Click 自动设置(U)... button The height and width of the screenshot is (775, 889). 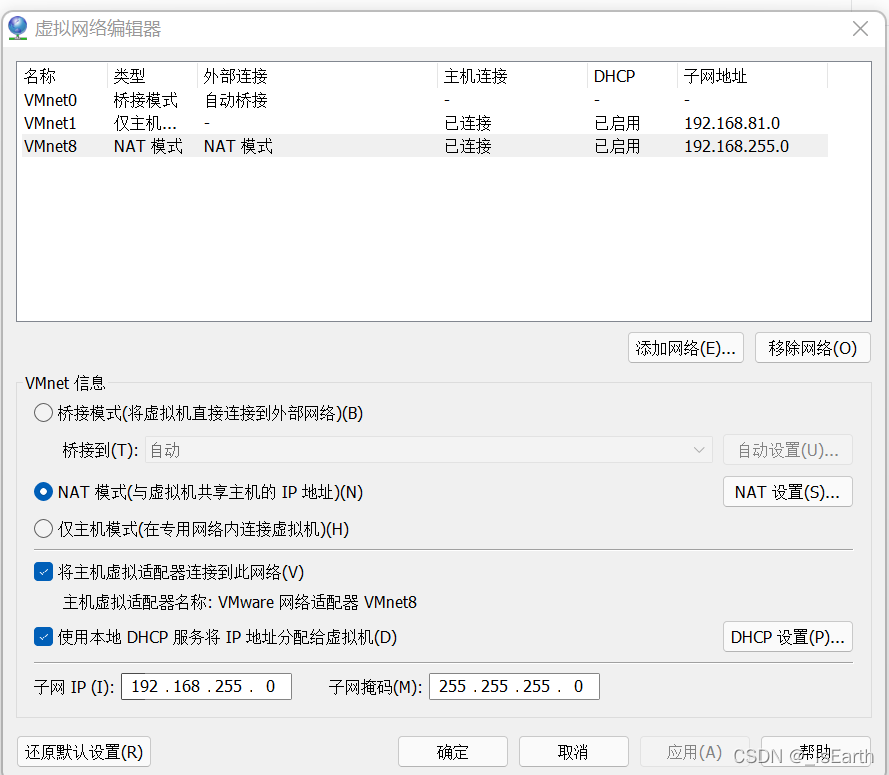788,450
